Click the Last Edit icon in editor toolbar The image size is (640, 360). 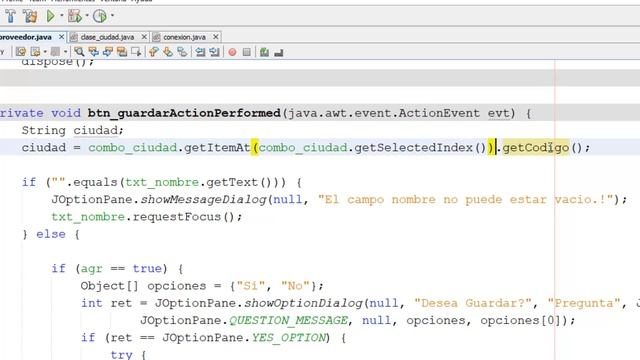(21, 52)
